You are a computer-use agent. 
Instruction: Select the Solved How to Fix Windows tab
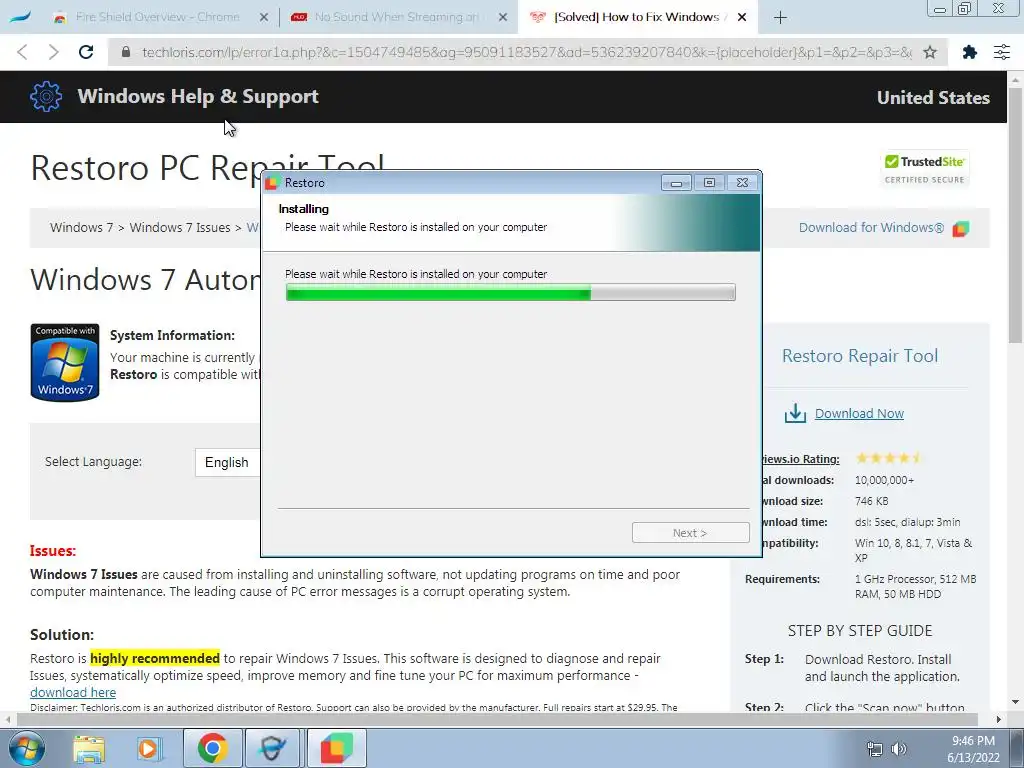pyautogui.click(x=637, y=17)
